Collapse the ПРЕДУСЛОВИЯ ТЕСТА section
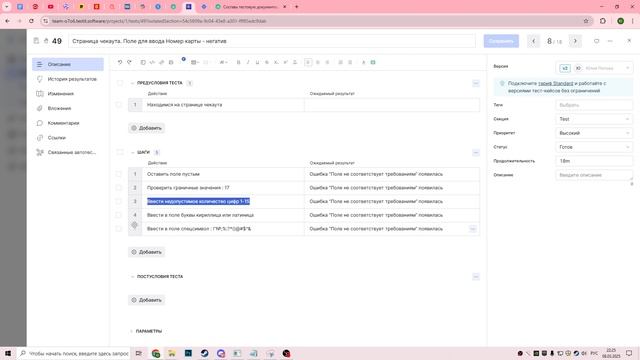The height and width of the screenshot is (360, 640). tap(132, 83)
